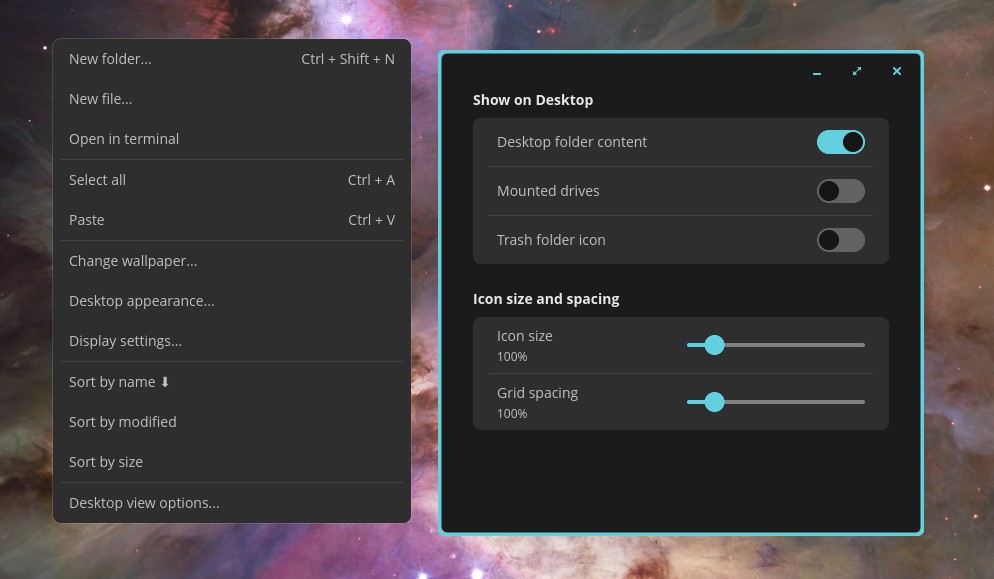Viewport: 994px width, 579px height.
Task: Open Display settings... entry
Action: [x=232, y=341]
